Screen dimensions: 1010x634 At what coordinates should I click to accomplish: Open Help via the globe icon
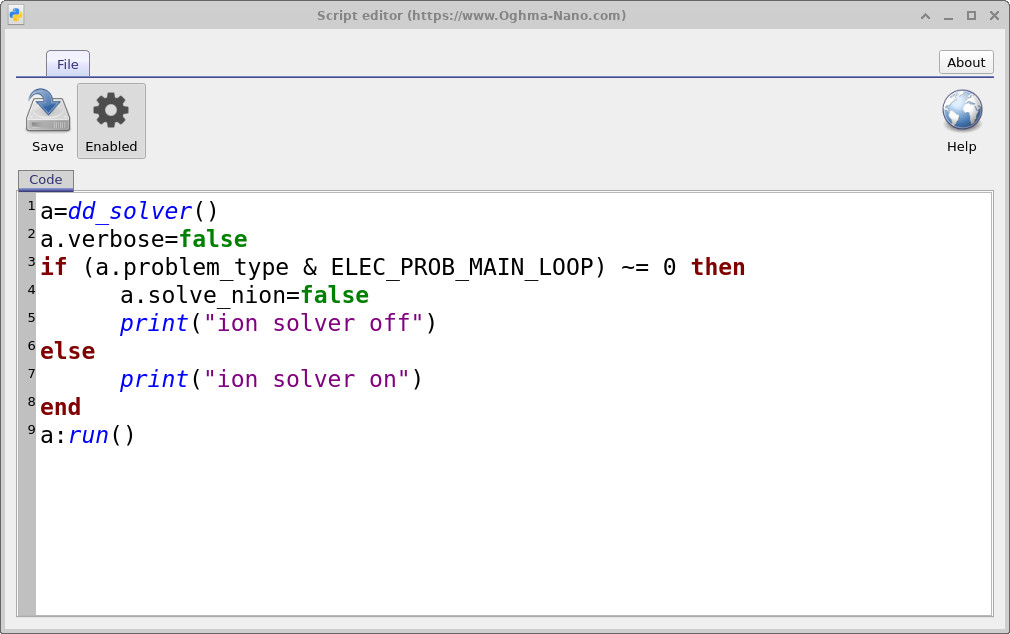(961, 121)
